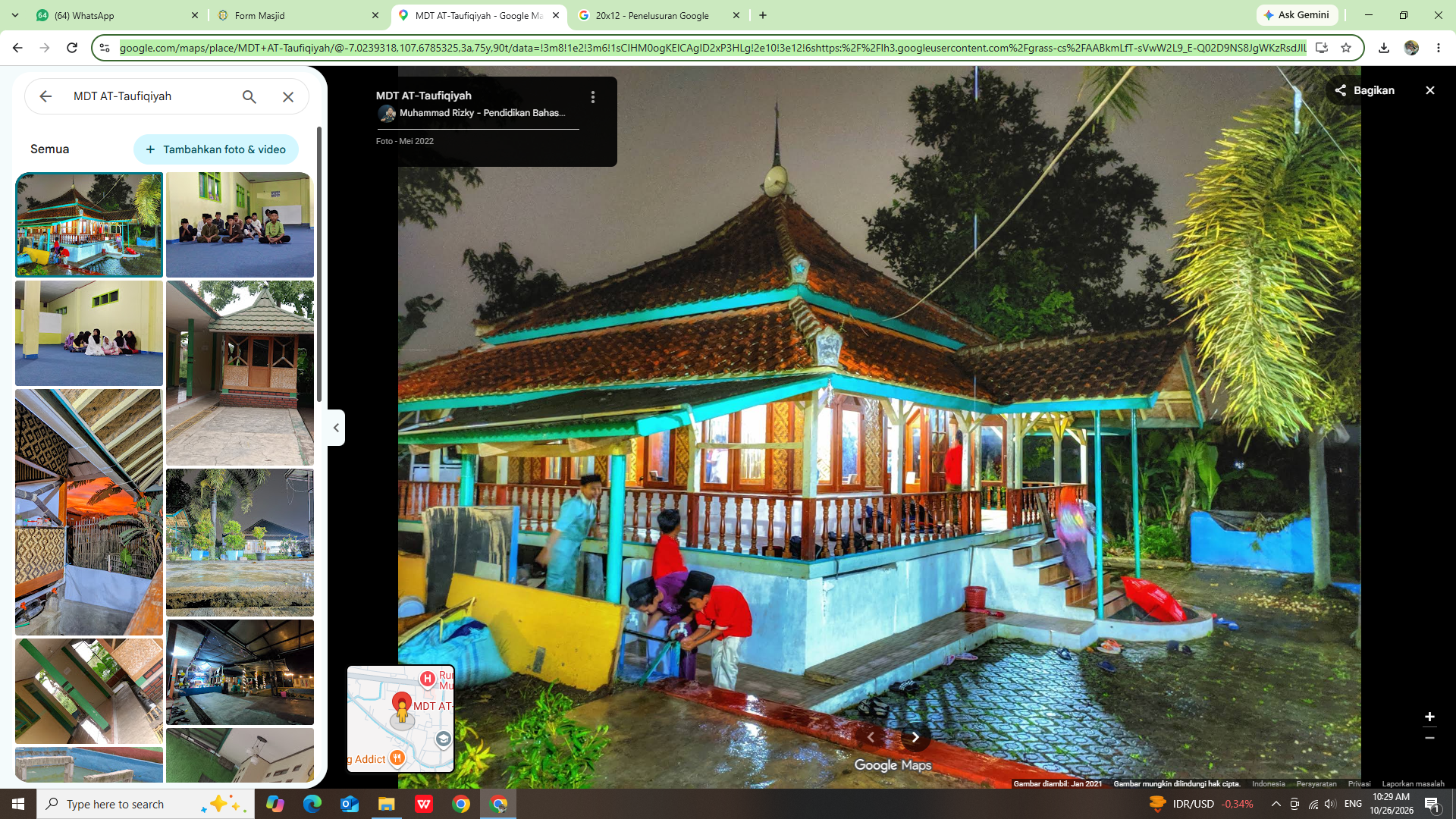Show the next photo arrow
1456x819 pixels.
(915, 737)
